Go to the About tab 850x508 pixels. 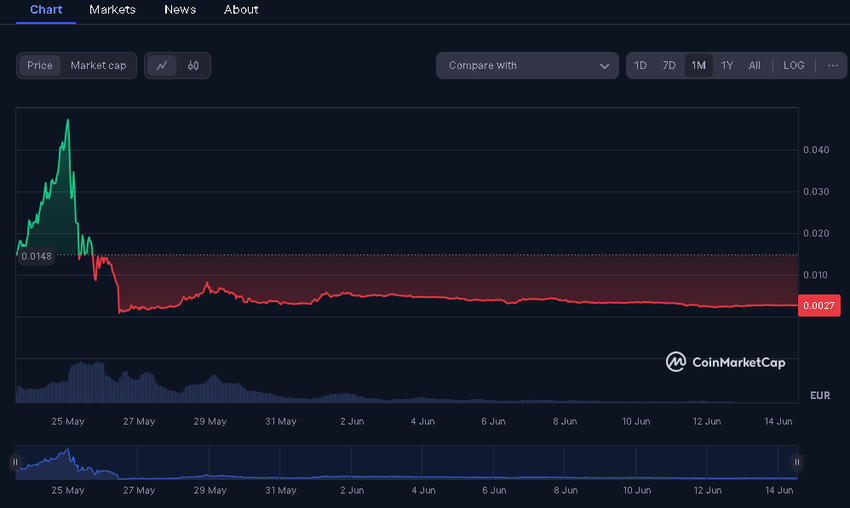tap(241, 10)
